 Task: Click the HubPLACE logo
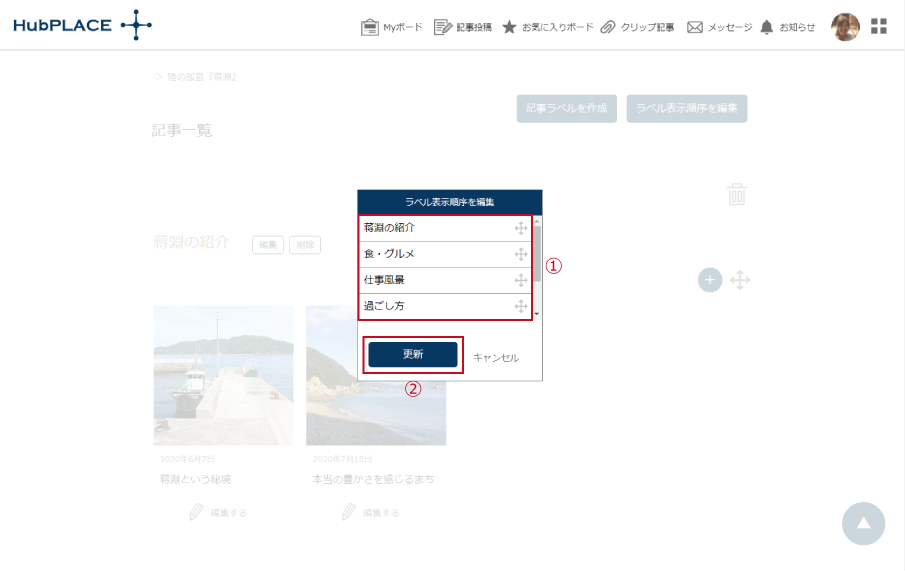pyautogui.click(x=83, y=25)
